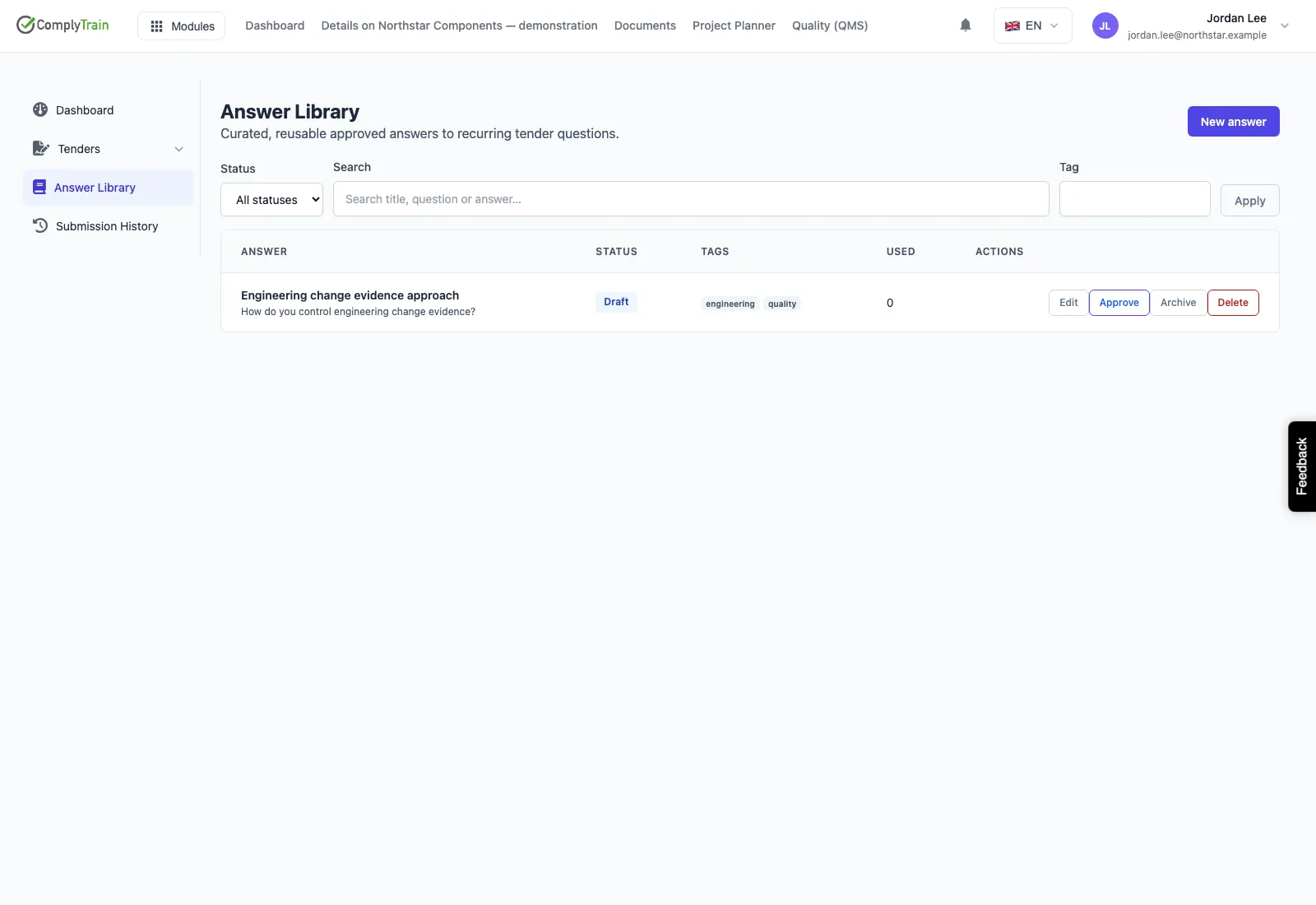Focus the search title or answer field
The height and width of the screenshot is (905, 1316).
[x=691, y=199]
